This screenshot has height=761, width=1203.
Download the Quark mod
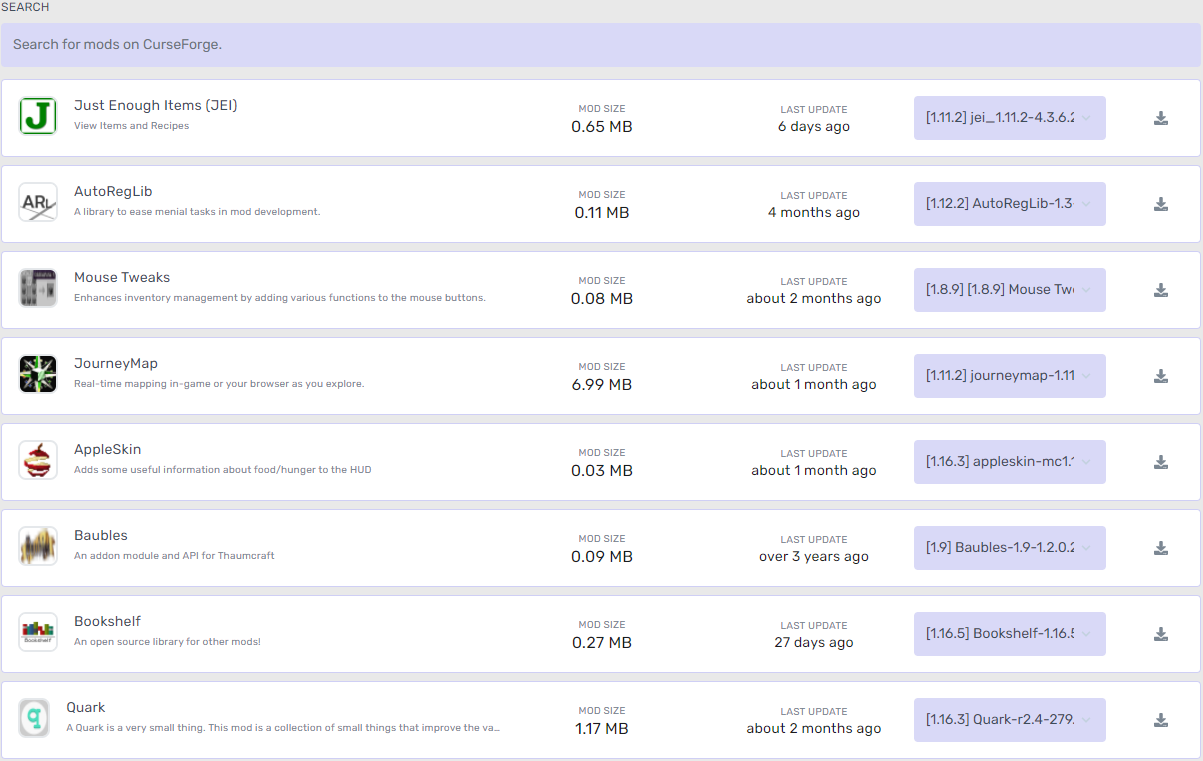tap(1161, 720)
